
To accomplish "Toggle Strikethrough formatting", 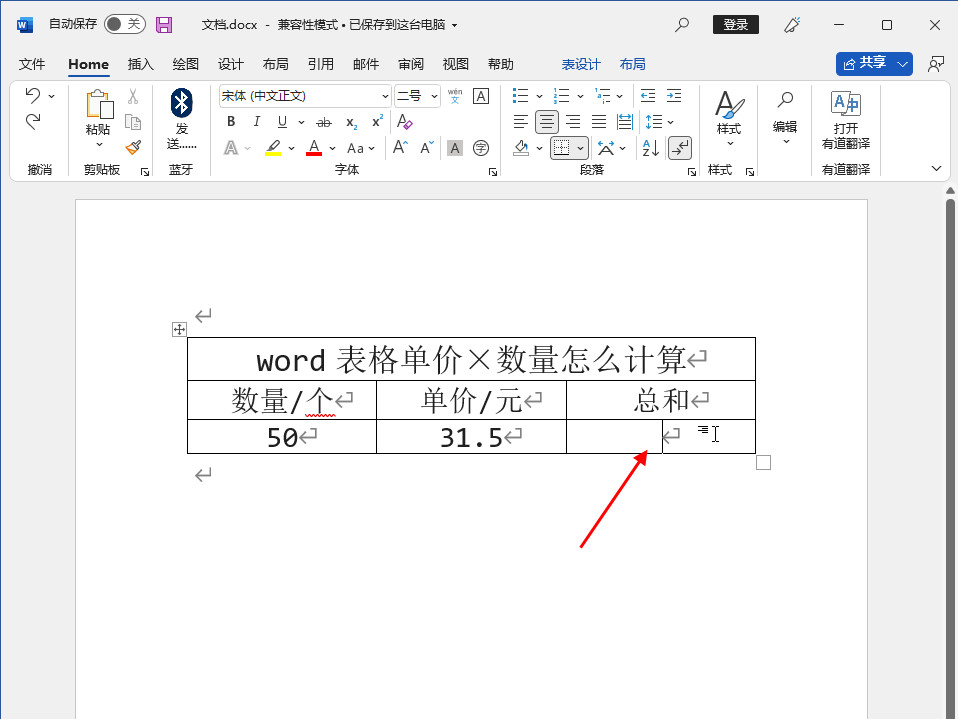I will pyautogui.click(x=324, y=122).
